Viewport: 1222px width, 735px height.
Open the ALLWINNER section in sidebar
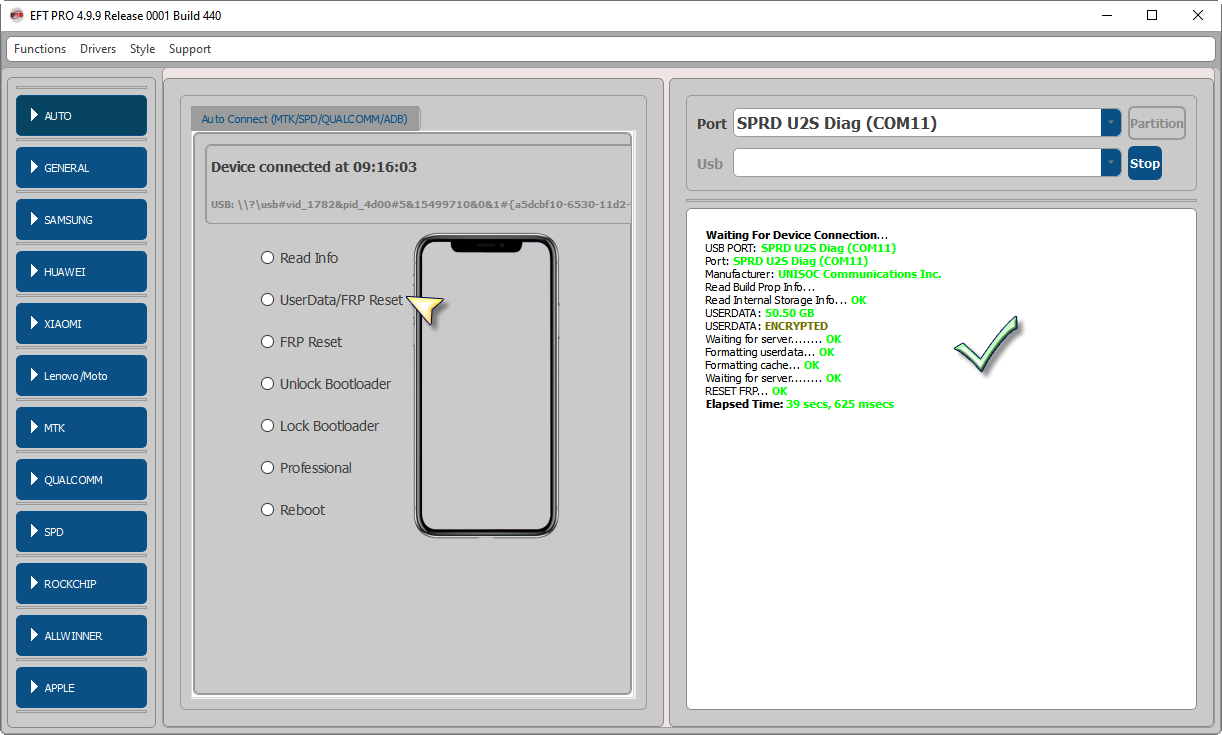pyautogui.click(x=81, y=636)
